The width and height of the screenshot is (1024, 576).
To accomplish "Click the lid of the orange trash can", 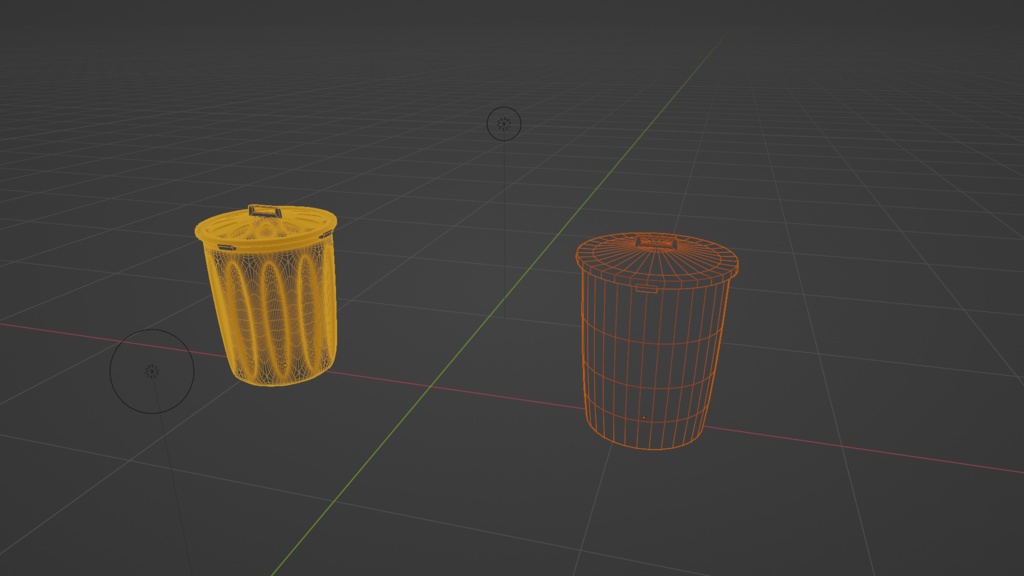I will [655, 260].
